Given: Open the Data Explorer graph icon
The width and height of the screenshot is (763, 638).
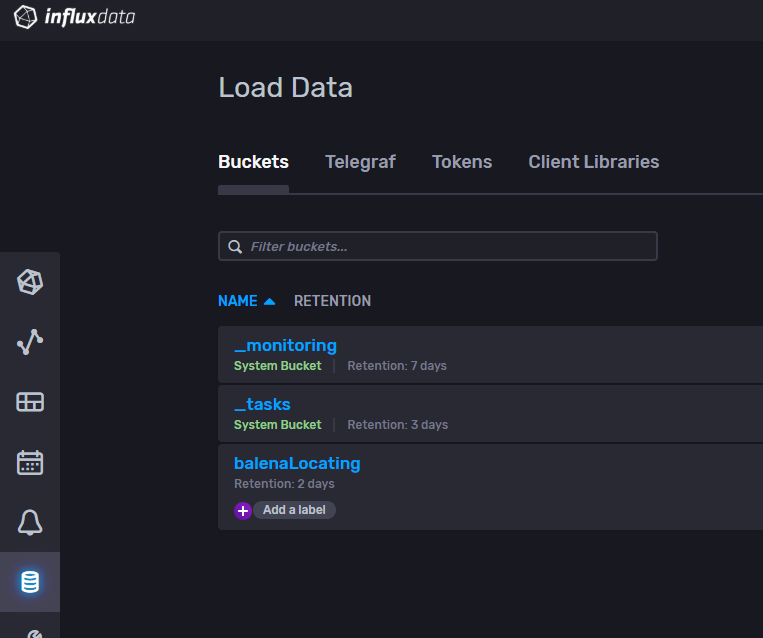Looking at the screenshot, I should 30,342.
